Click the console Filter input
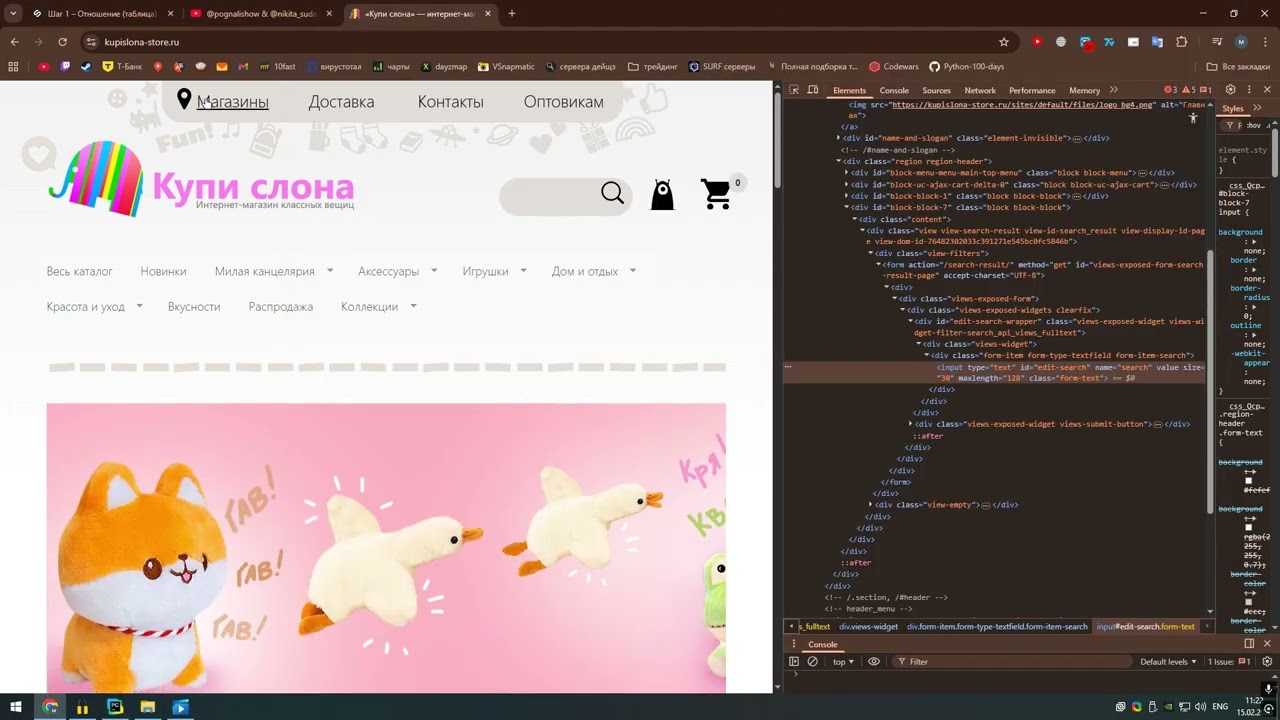 pyautogui.click(x=1010, y=662)
